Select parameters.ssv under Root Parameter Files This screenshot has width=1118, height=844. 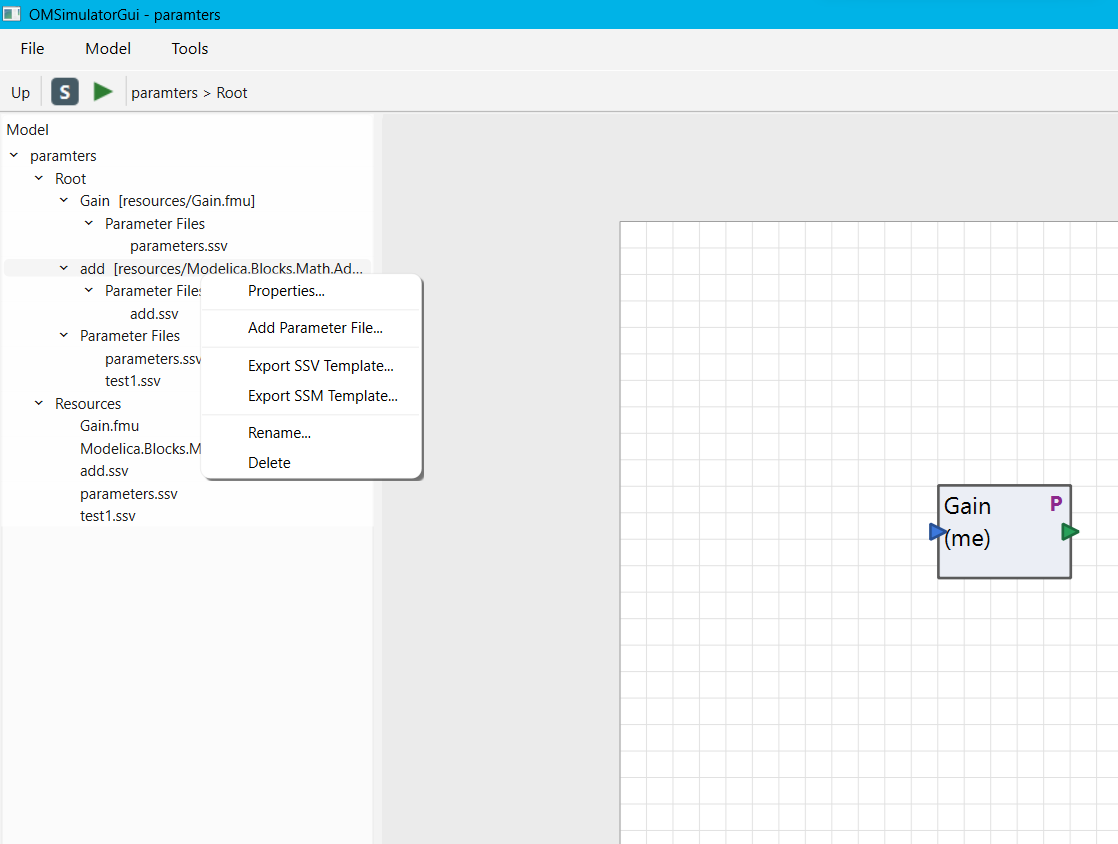tap(153, 359)
